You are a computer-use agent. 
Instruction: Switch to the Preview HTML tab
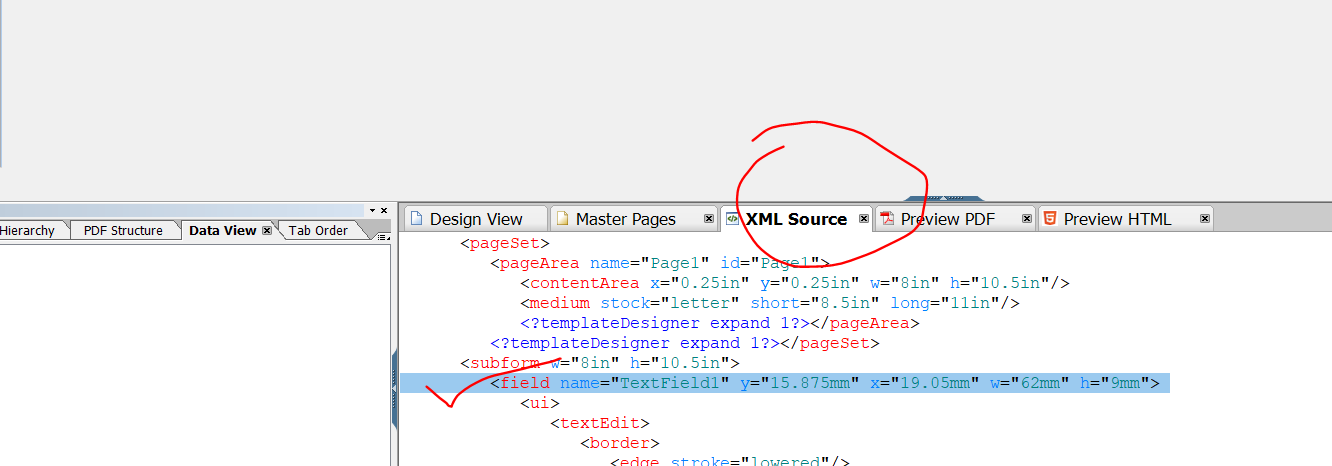[x=1116, y=219]
